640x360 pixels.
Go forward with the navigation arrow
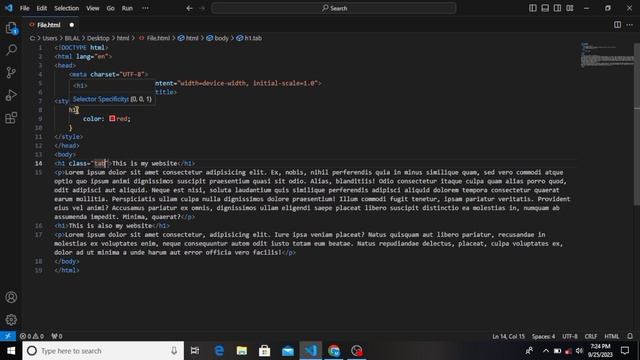pos(202,8)
